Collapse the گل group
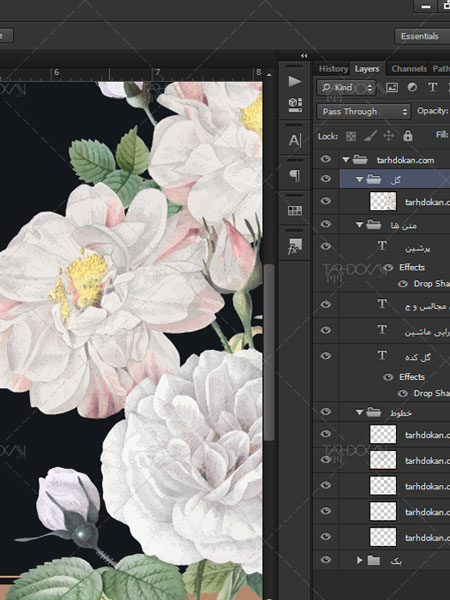The width and height of the screenshot is (450, 600). (359, 179)
